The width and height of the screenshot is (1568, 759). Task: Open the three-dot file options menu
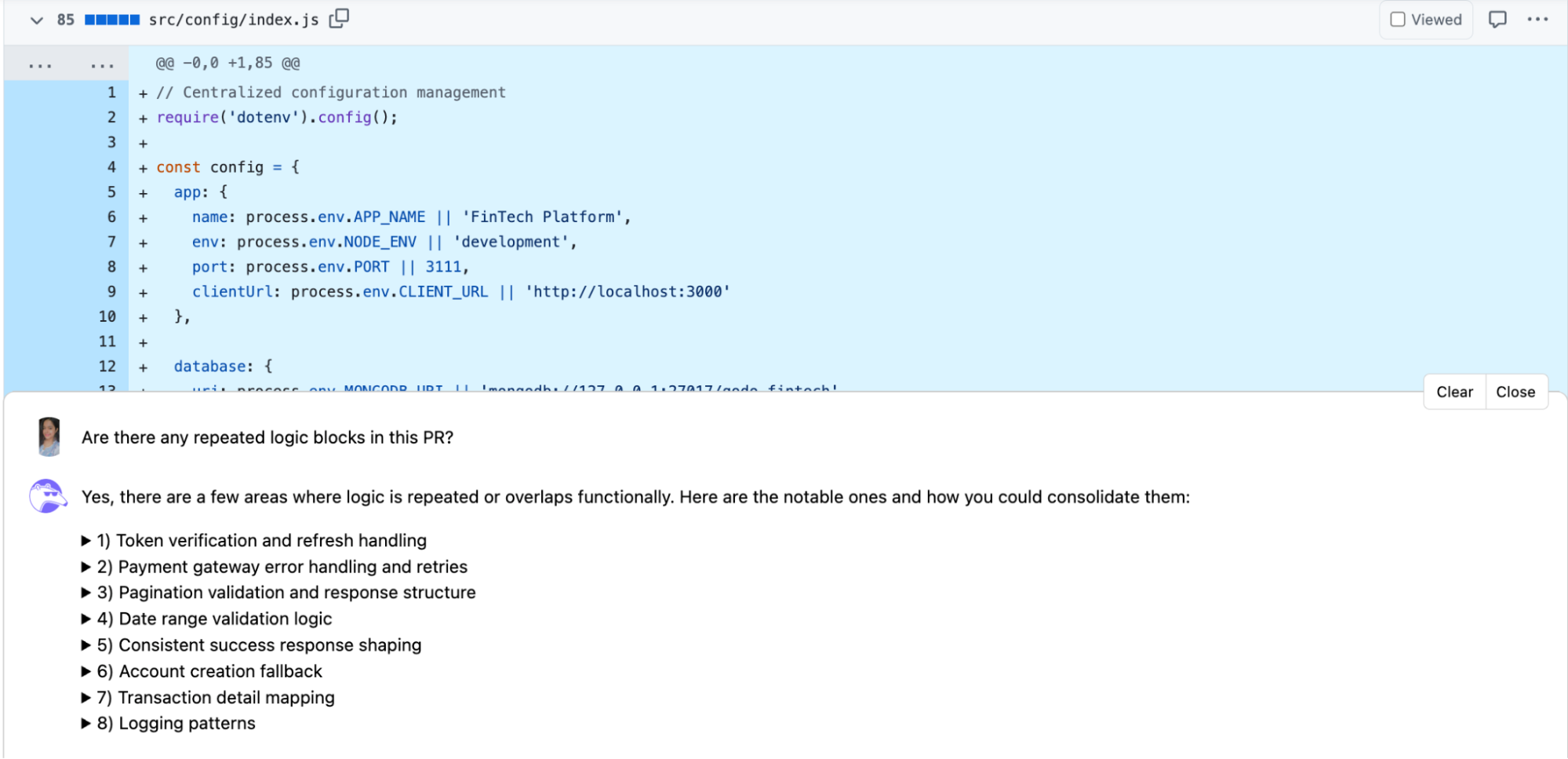(1537, 20)
